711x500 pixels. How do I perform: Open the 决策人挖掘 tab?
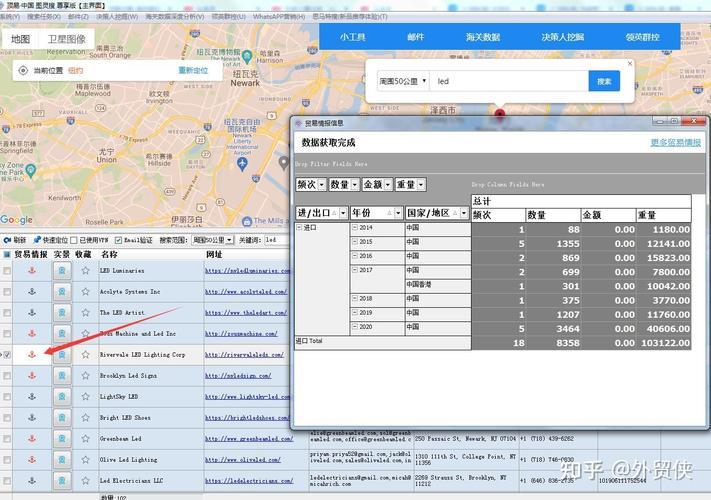(x=562, y=37)
